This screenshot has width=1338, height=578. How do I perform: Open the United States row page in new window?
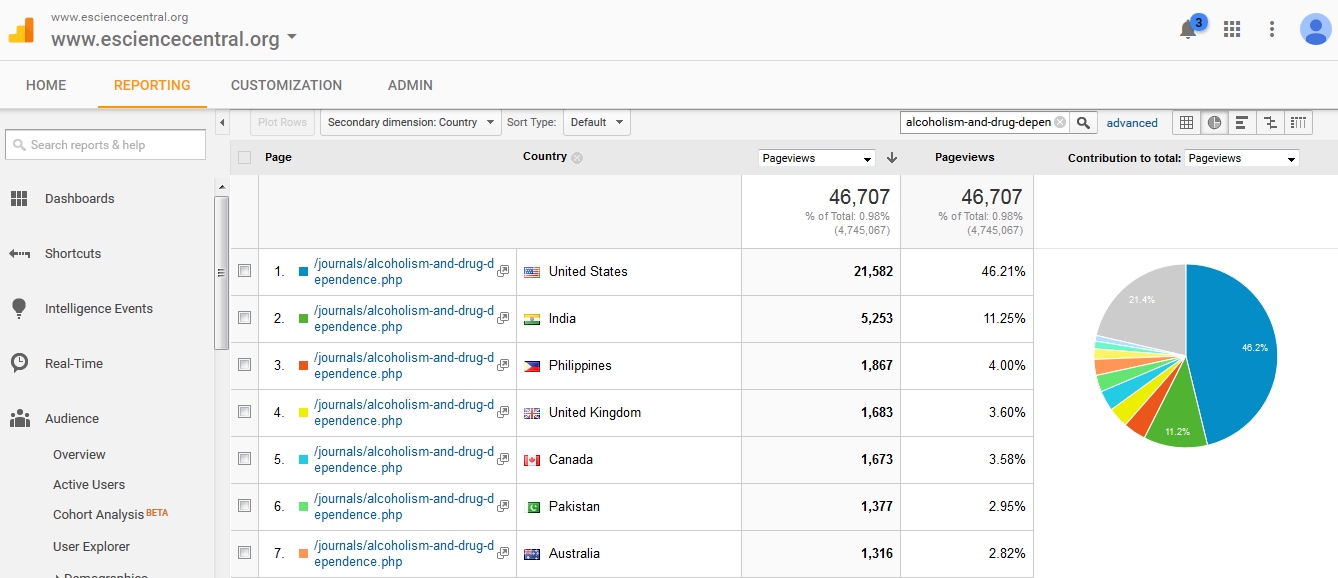tap(503, 271)
